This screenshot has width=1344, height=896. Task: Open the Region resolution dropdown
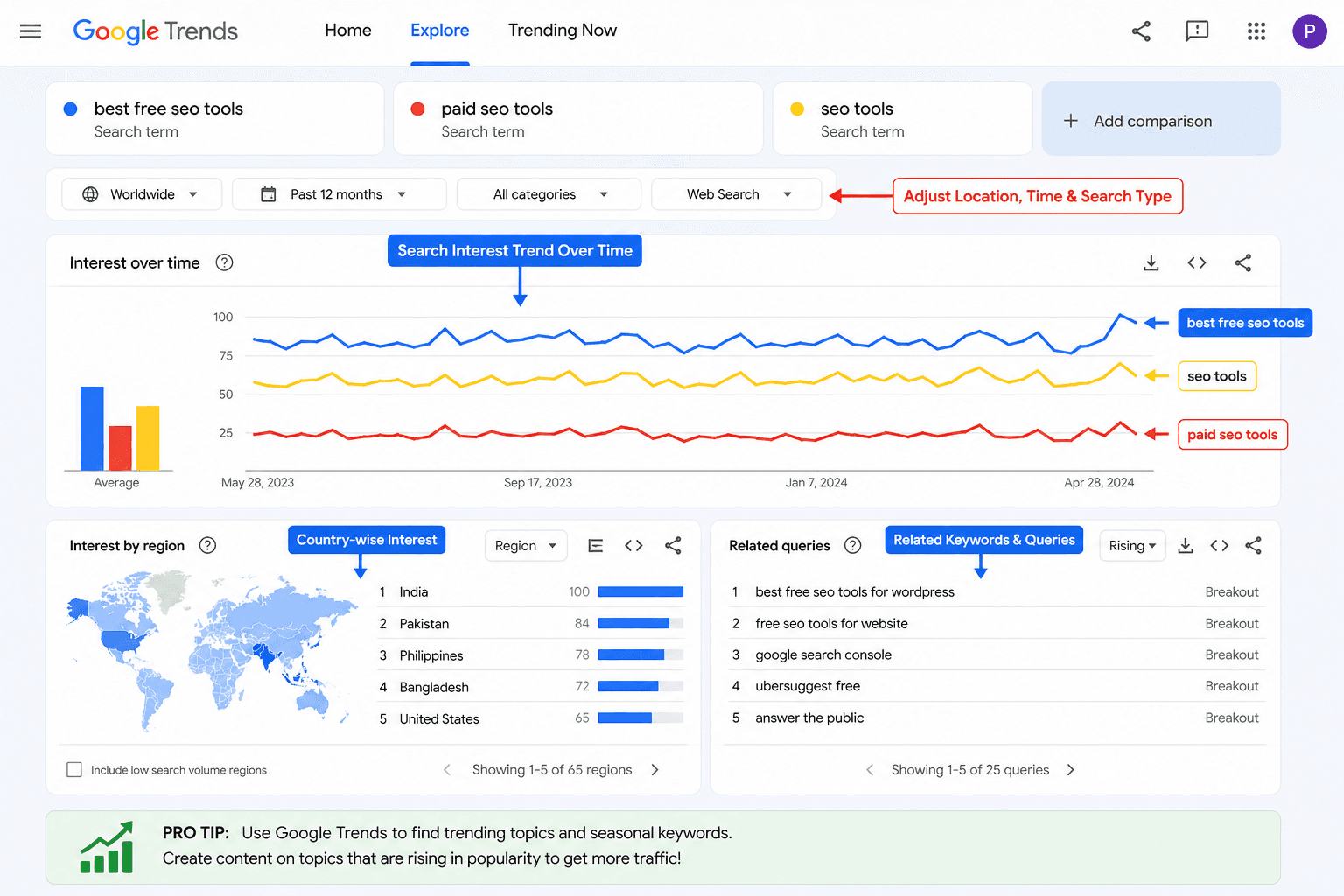pos(526,546)
